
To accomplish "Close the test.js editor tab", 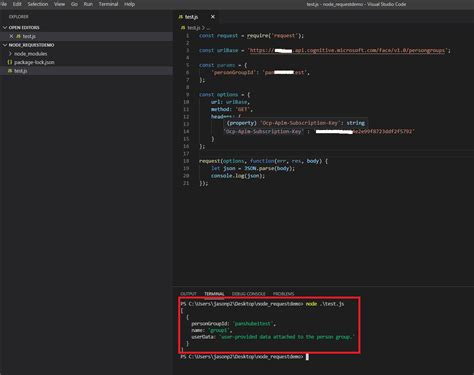I will 213,17.
